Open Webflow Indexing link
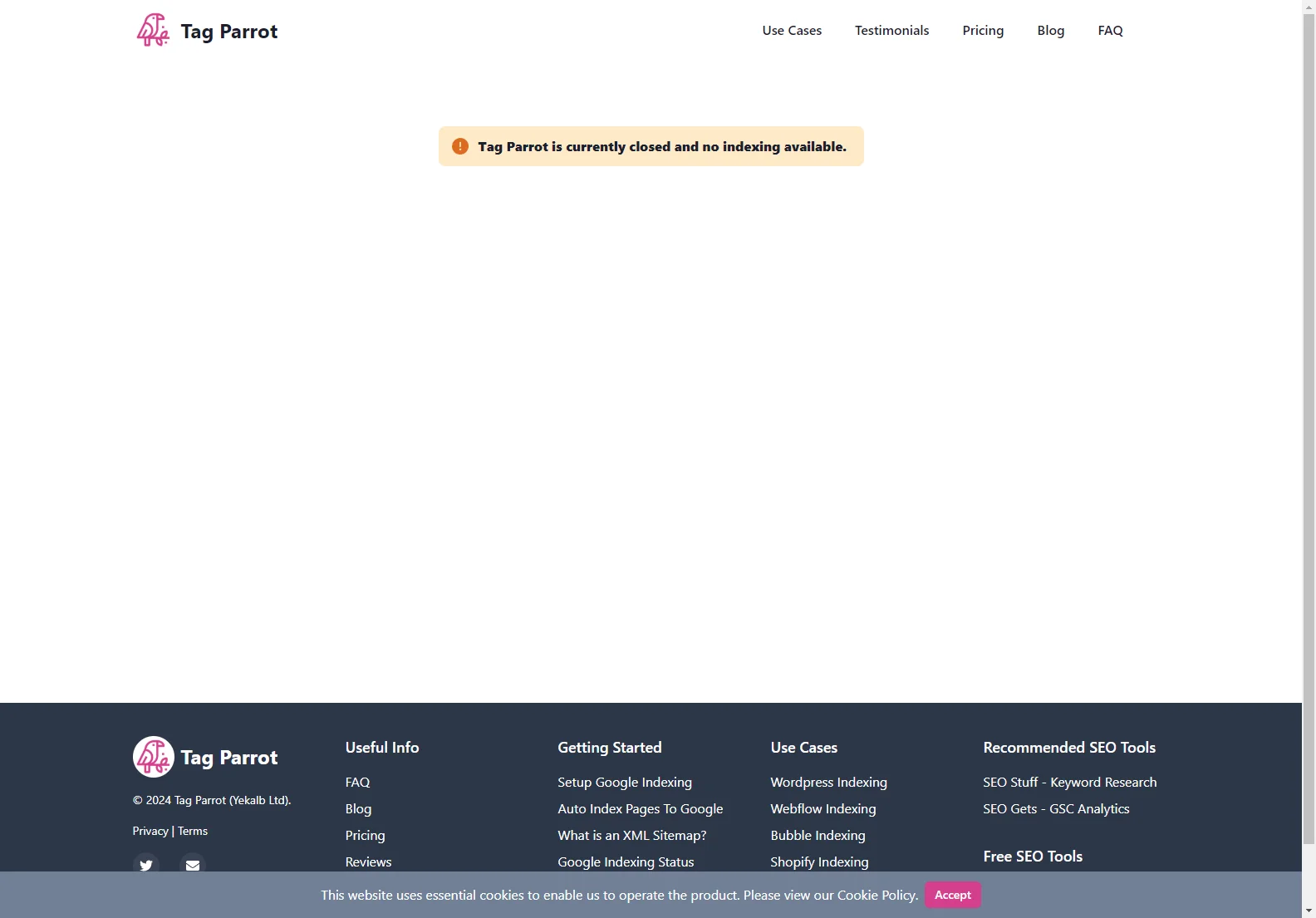 tap(823, 808)
